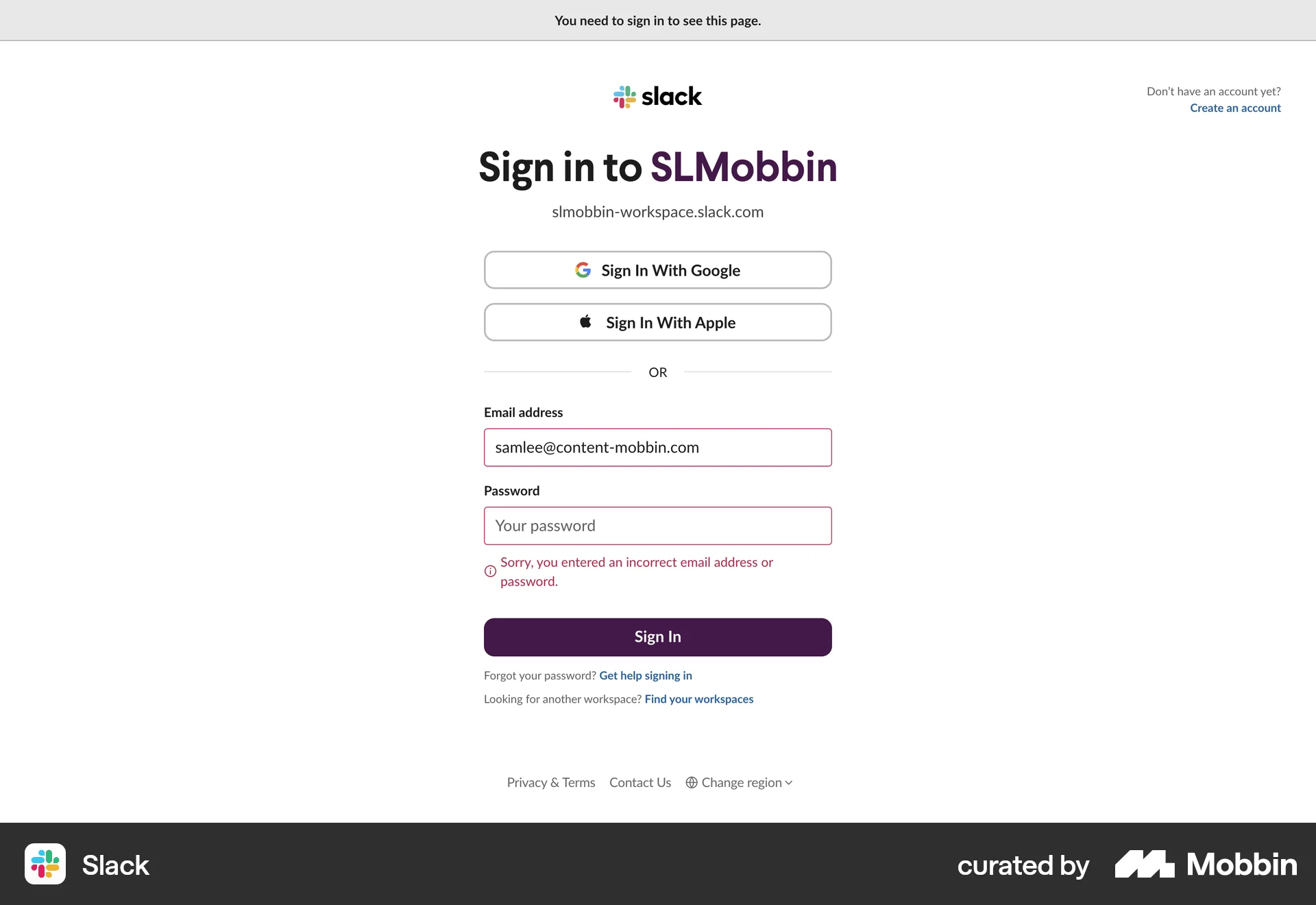Choose Sign In With Apple
Screen dimensions: 1316x905
click(657, 322)
